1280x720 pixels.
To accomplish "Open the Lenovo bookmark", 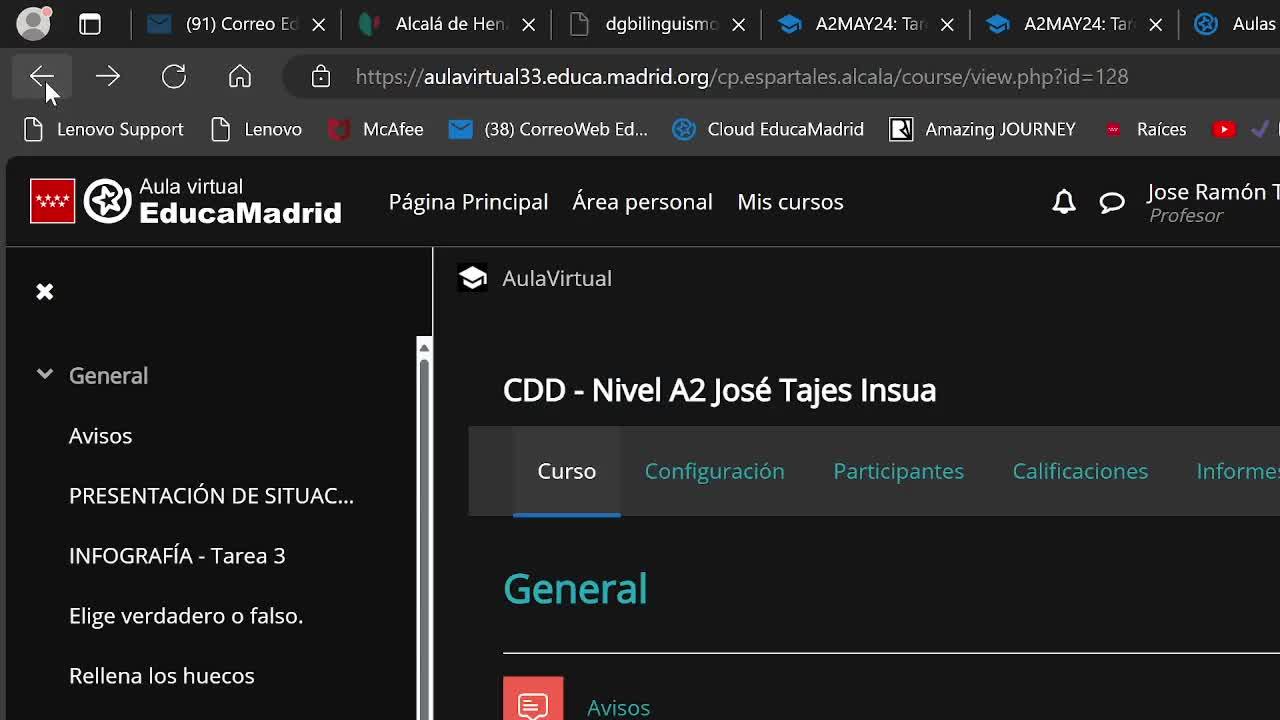I will click(257, 129).
